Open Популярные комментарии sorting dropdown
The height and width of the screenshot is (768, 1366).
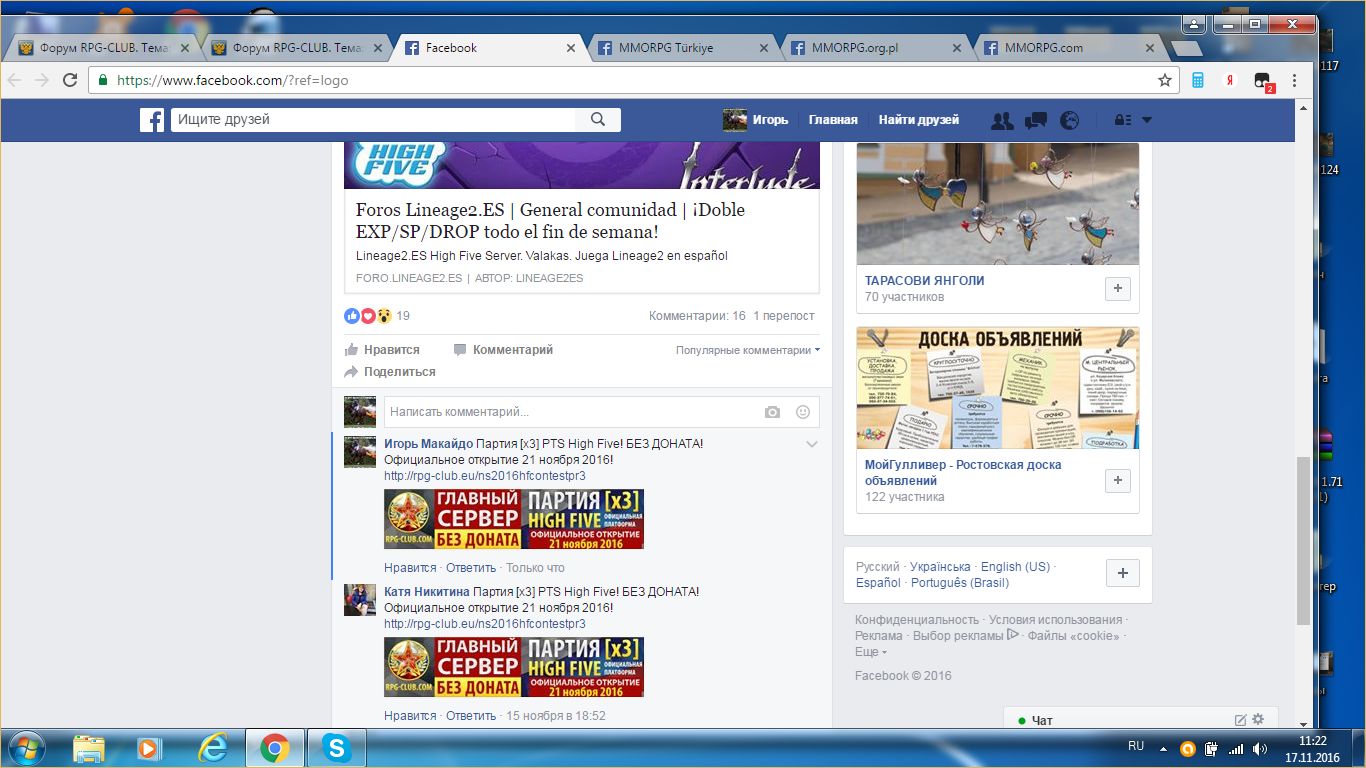point(747,350)
